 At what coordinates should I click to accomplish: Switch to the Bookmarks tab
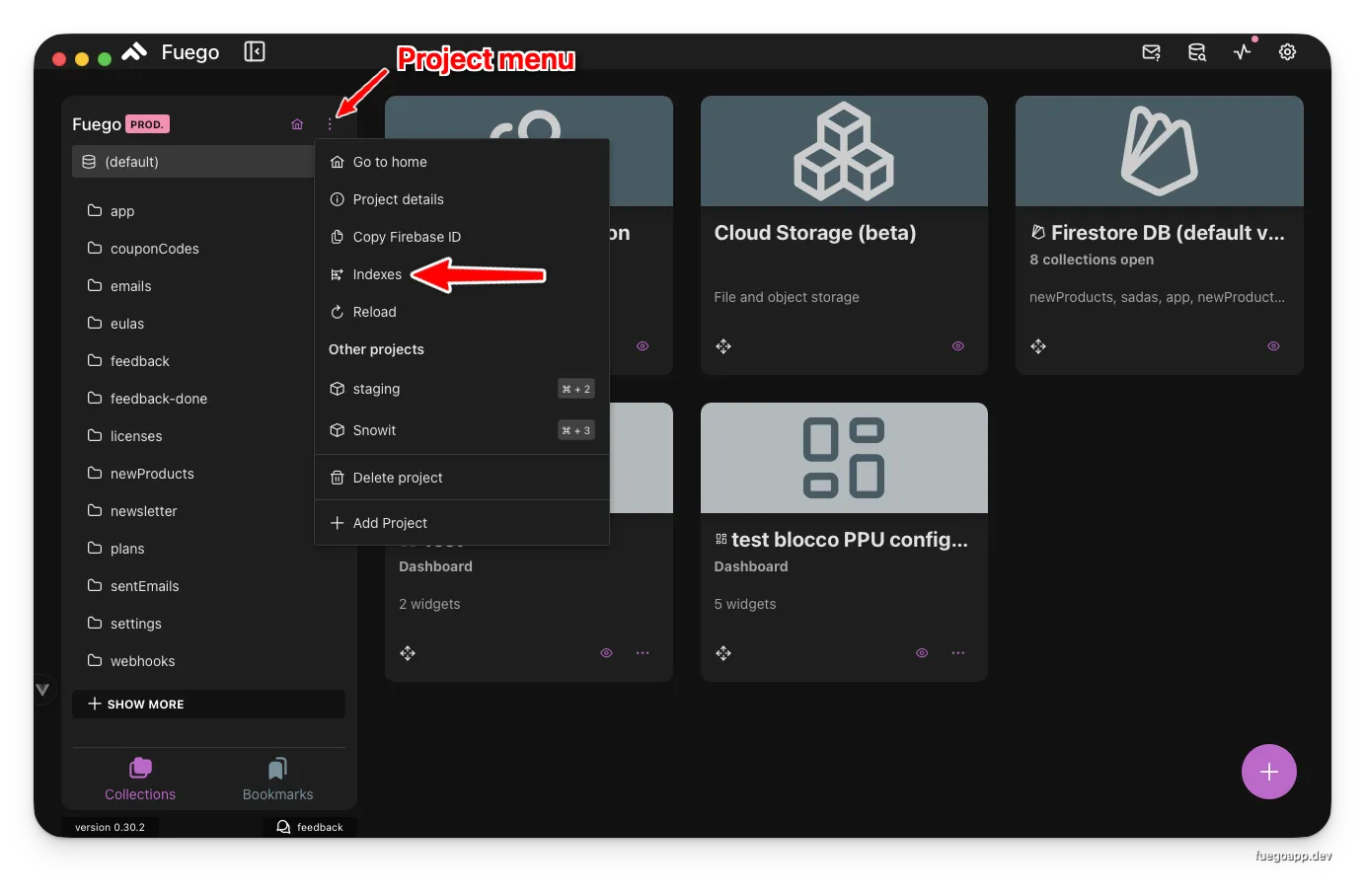pyautogui.click(x=277, y=780)
